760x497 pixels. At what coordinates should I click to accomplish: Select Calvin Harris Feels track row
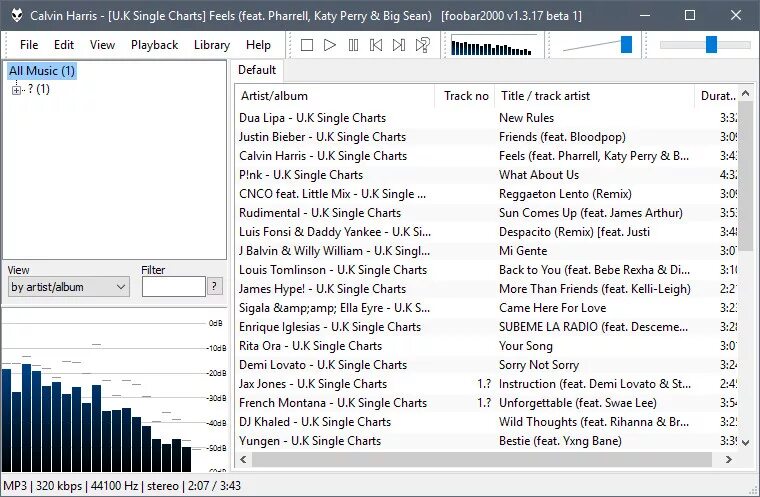click(x=487, y=156)
